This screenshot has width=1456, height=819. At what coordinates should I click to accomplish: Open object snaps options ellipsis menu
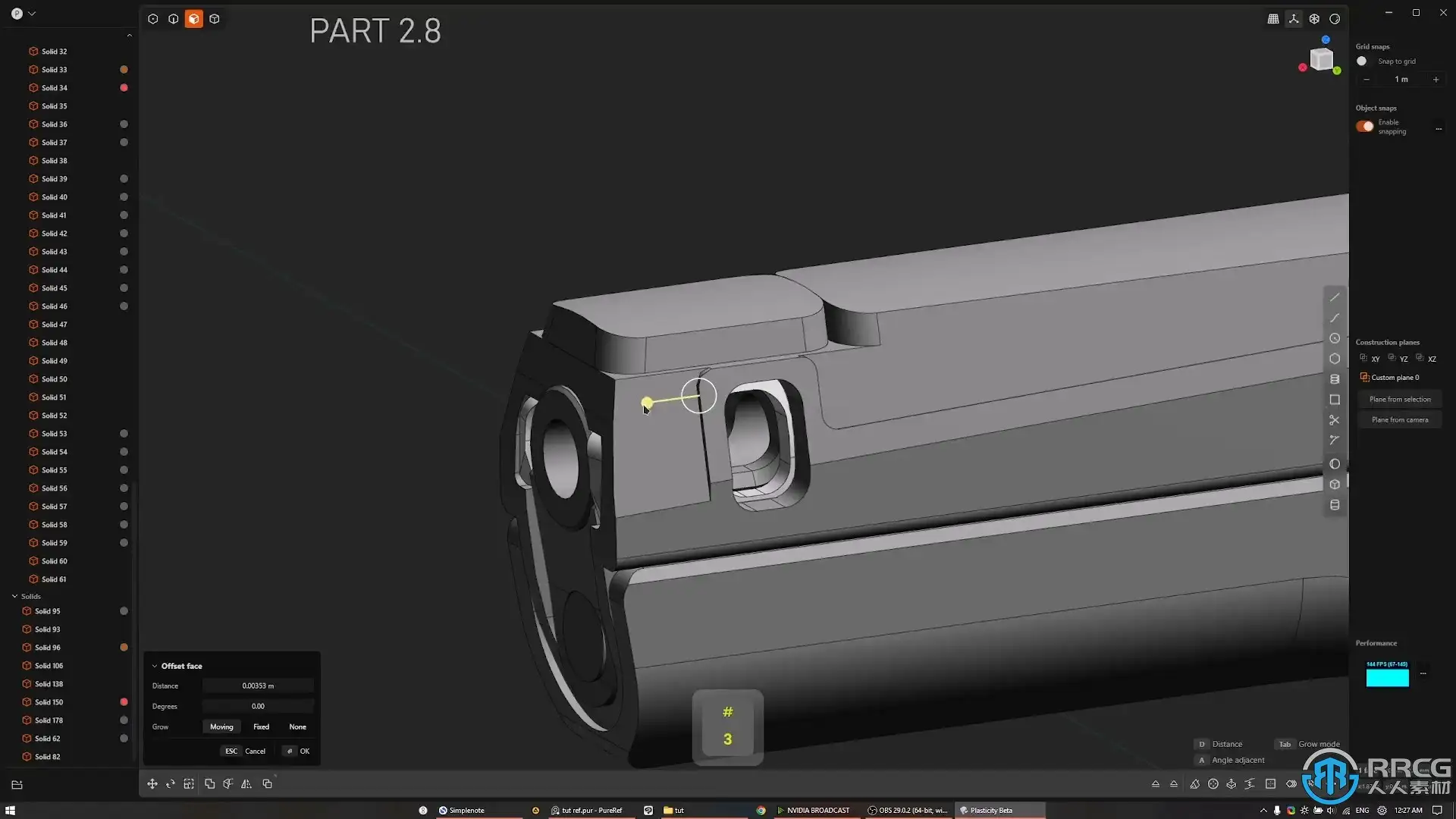pos(1439,129)
